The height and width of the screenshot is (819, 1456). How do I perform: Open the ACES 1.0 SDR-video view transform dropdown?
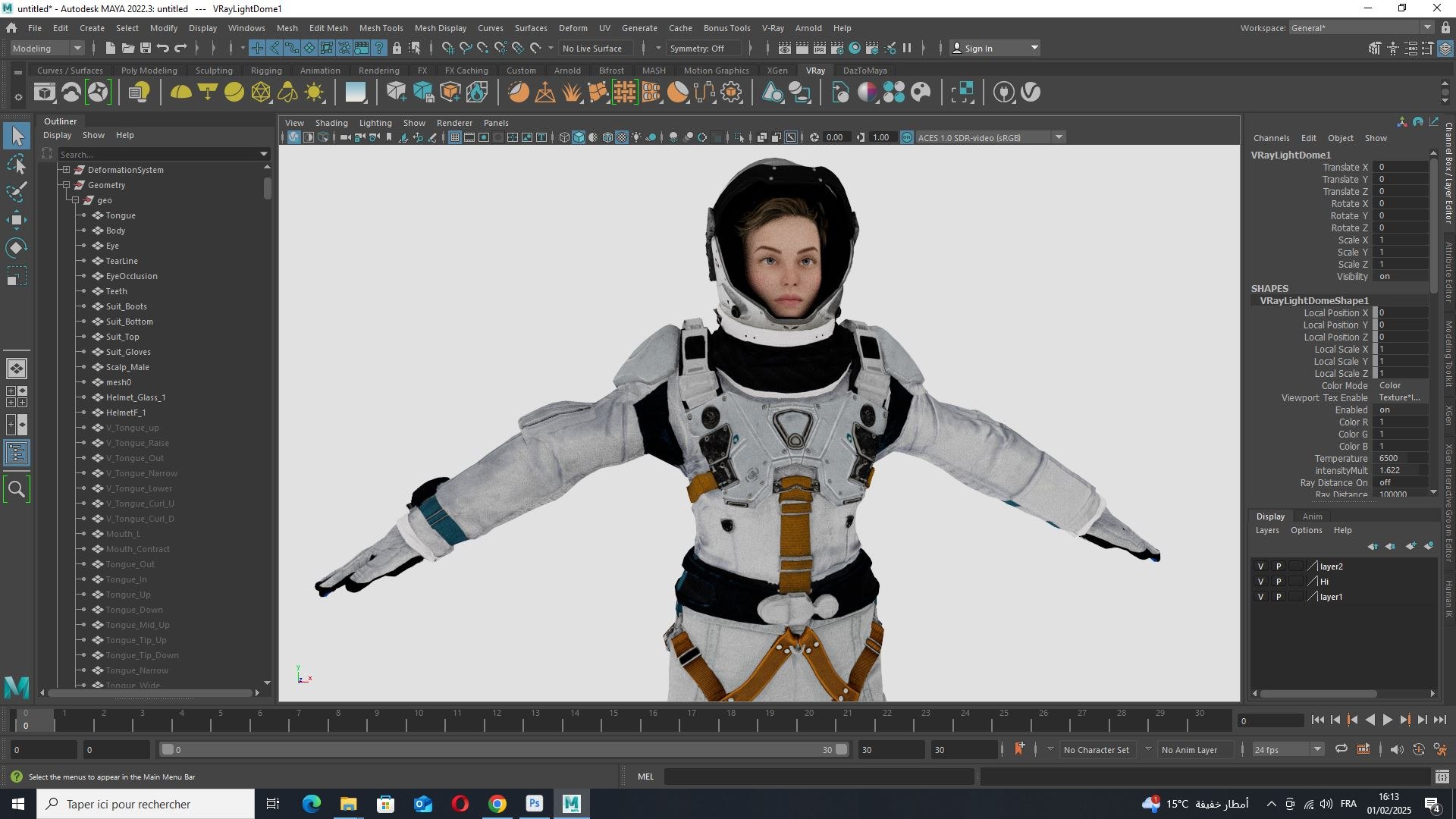(x=990, y=137)
